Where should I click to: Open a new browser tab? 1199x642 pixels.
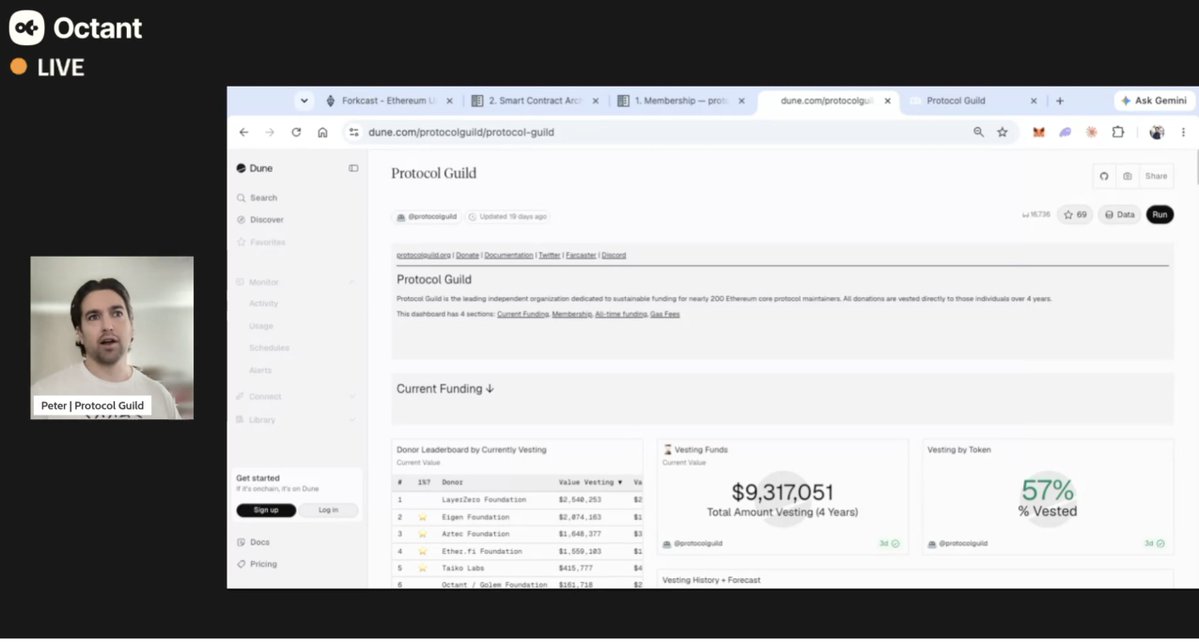click(1060, 101)
